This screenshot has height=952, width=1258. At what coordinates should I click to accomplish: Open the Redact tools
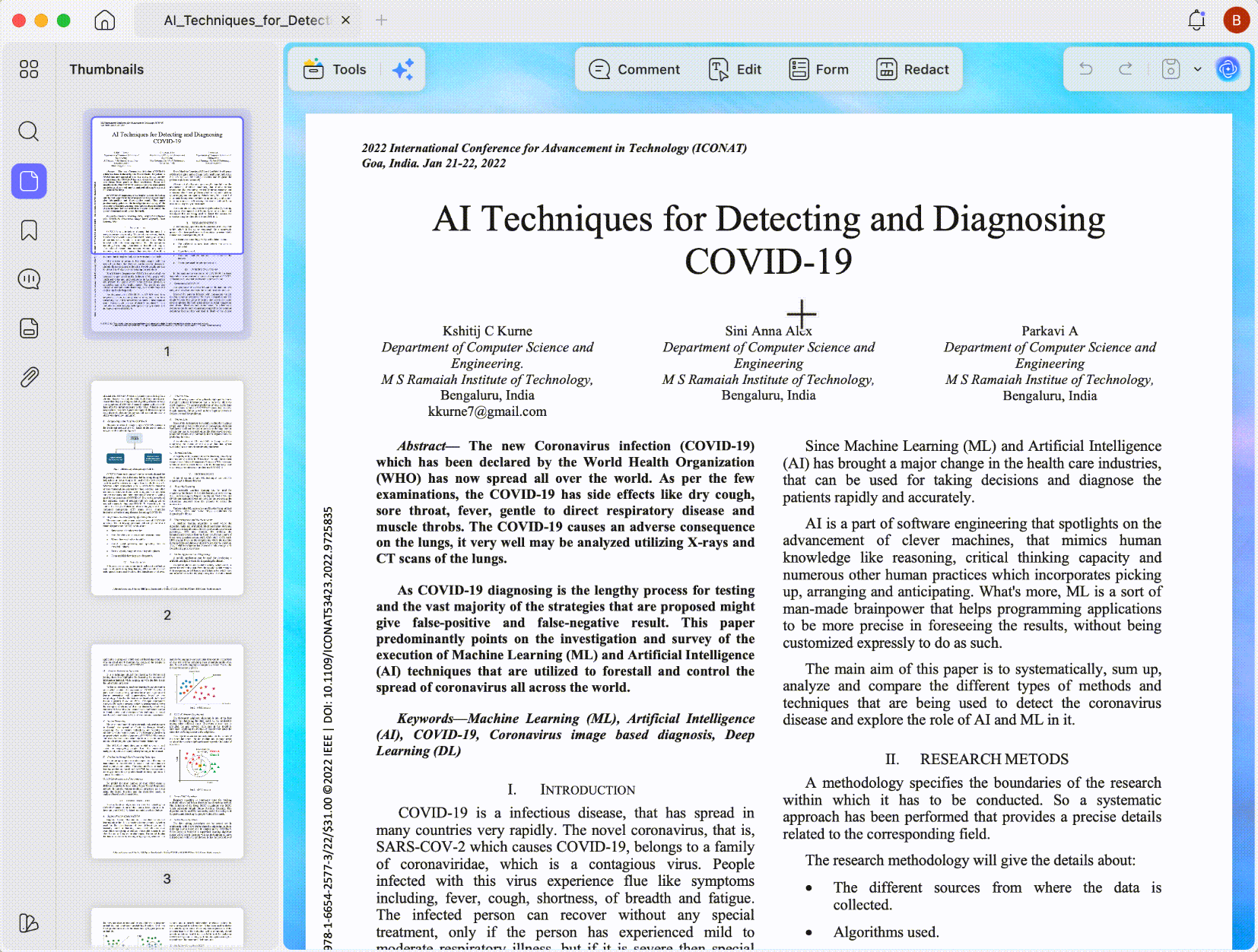click(x=913, y=69)
